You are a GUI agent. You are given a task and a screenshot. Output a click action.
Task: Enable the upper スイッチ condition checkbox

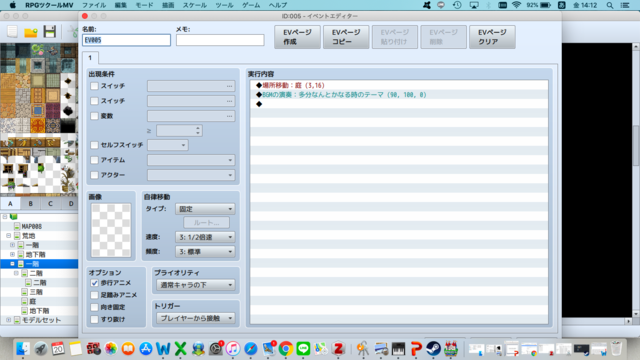point(94,86)
